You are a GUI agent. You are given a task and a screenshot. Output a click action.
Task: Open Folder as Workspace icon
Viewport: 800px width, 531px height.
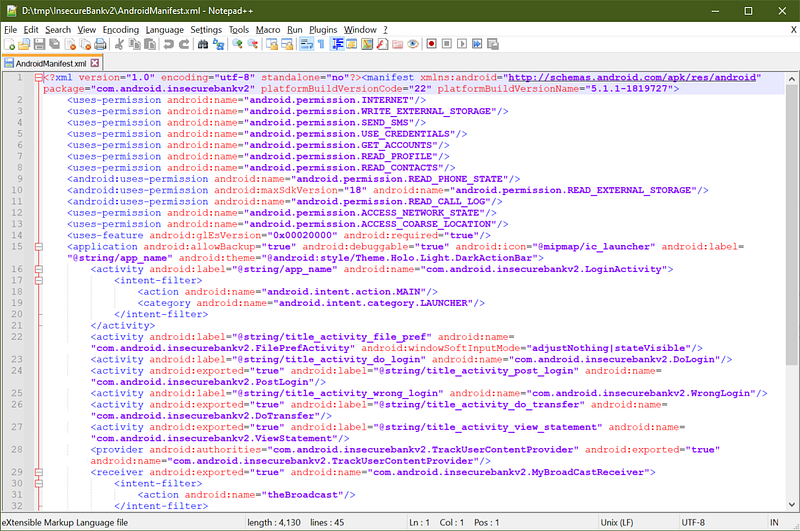click(398, 44)
